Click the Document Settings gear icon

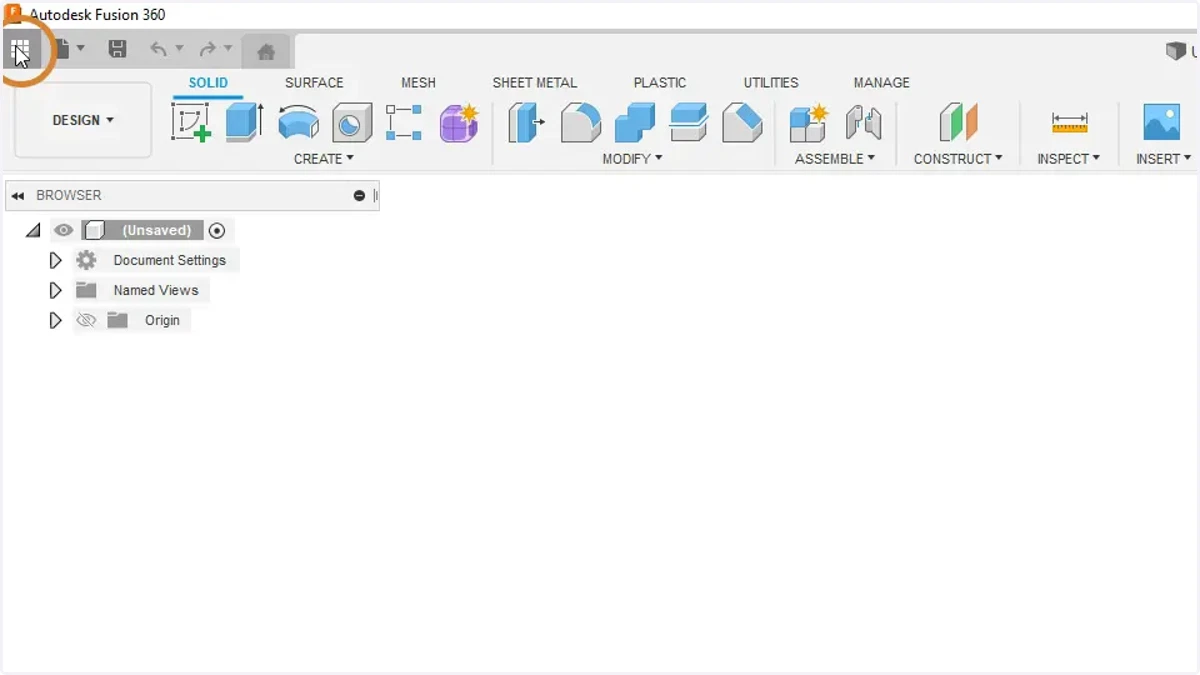tap(87, 260)
